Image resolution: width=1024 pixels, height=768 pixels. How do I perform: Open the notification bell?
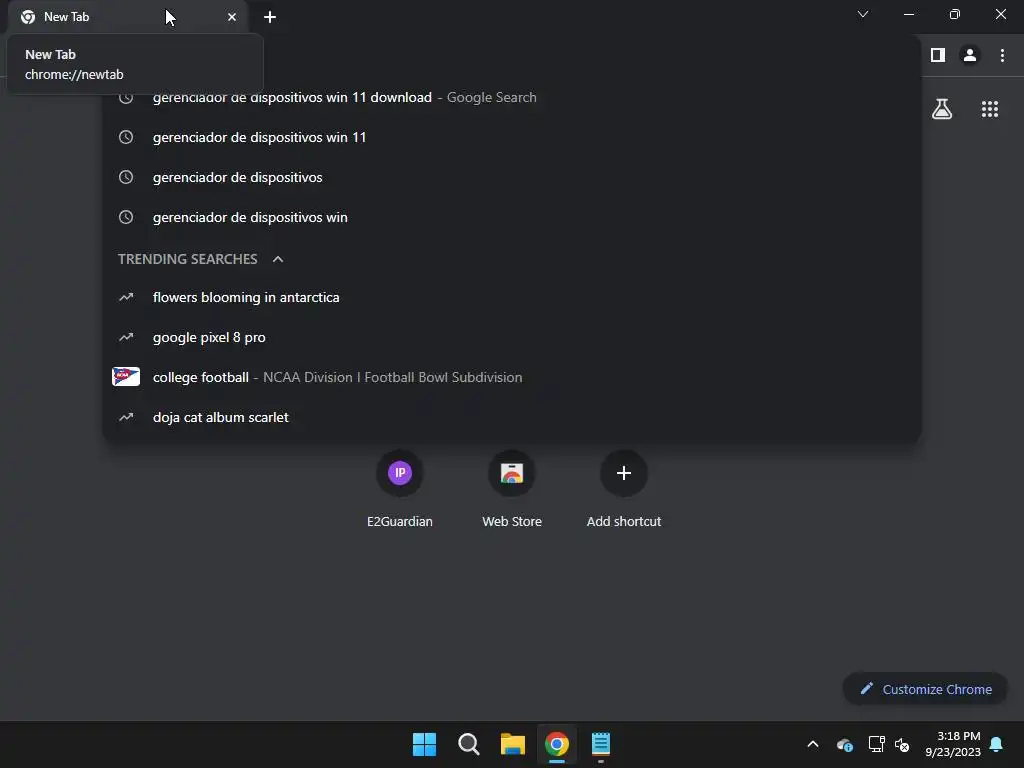point(997,744)
